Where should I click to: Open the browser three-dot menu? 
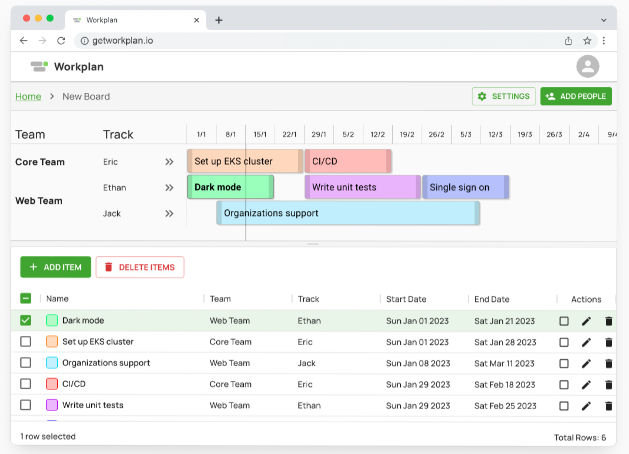604,41
